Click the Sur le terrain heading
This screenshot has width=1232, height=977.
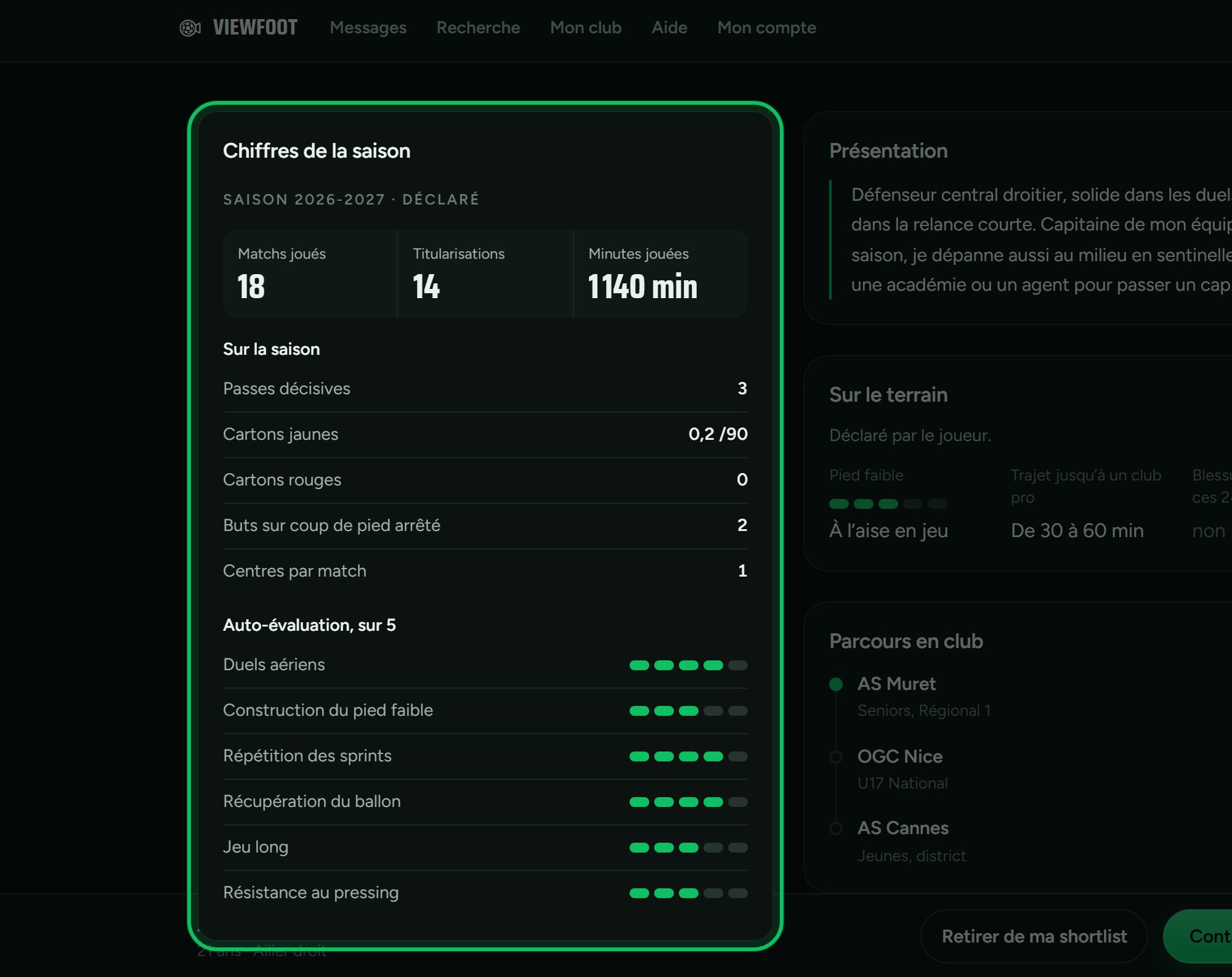[888, 395]
